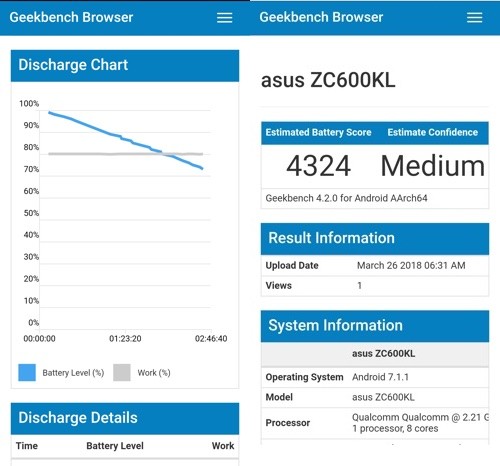Select the System Information header
This screenshot has width=500, height=466.
click(375, 326)
